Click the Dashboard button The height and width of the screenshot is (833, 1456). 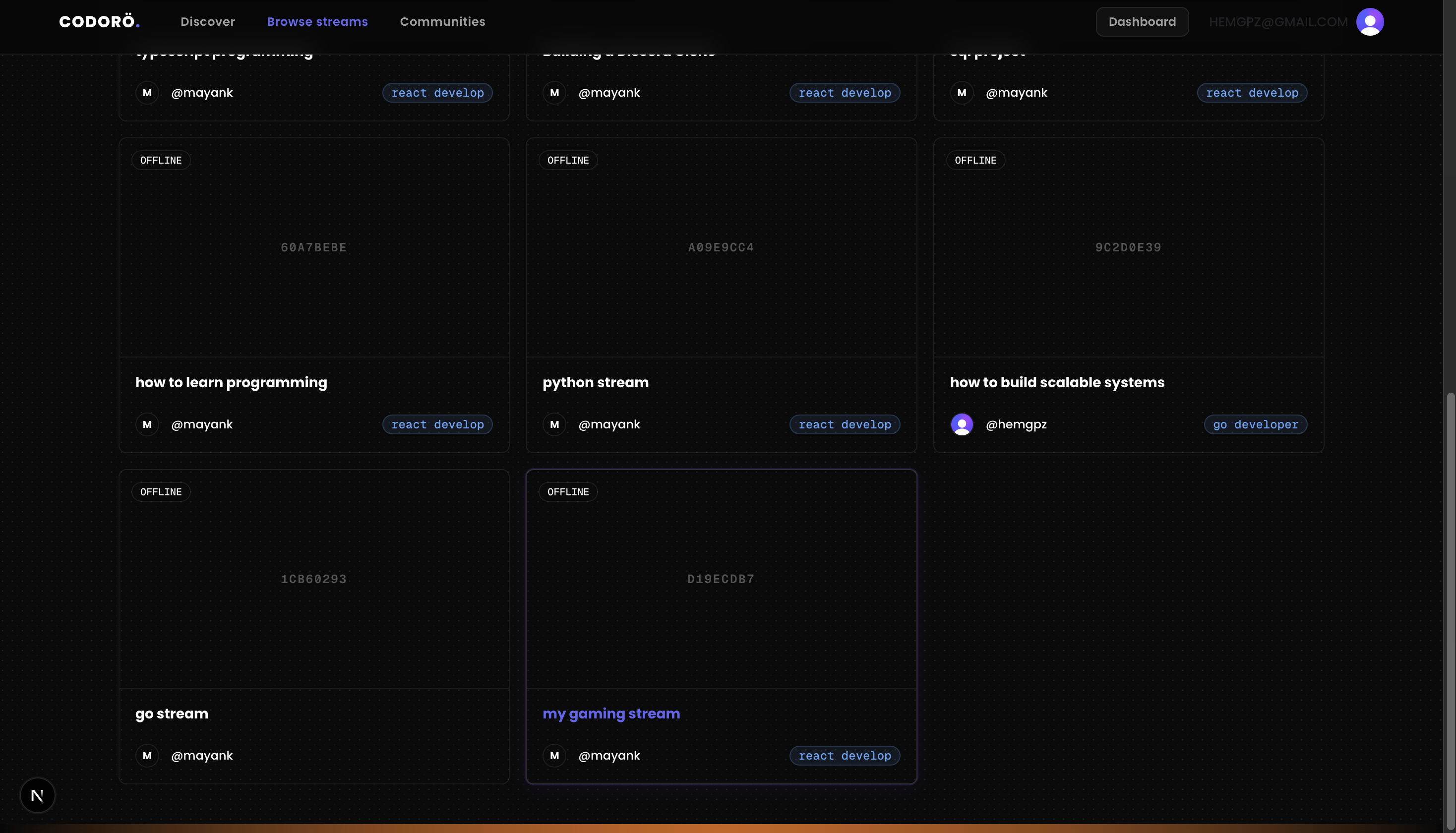point(1142,22)
